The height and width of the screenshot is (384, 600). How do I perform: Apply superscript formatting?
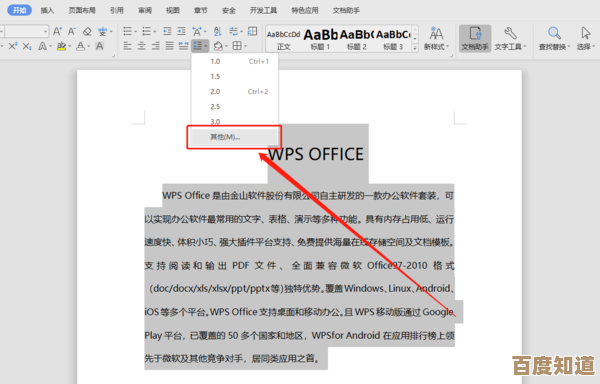(13, 46)
